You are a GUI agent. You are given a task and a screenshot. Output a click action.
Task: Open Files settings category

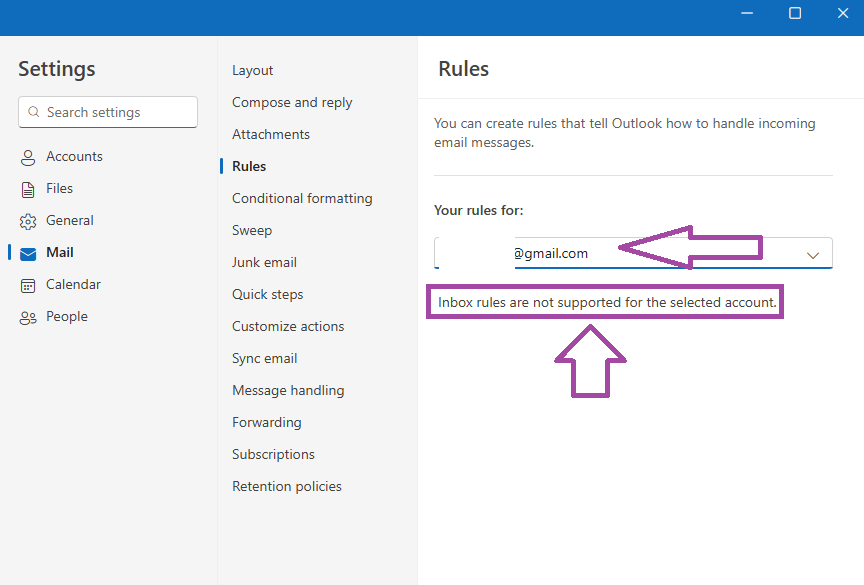pyautogui.click(x=59, y=188)
